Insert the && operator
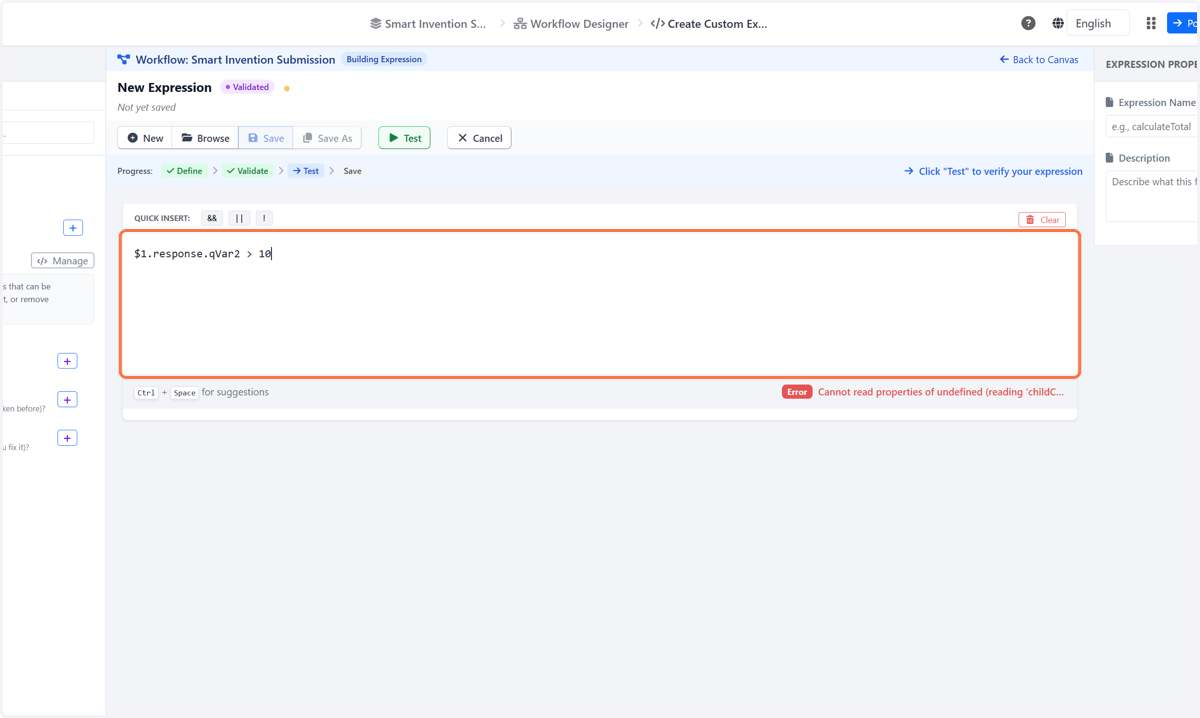1200x718 pixels. (x=212, y=218)
